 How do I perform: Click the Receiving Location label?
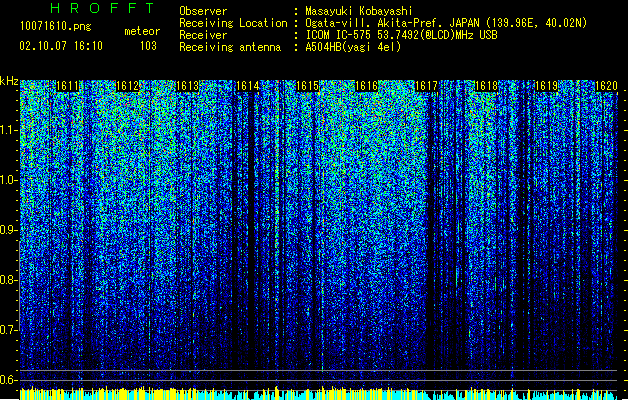(x=233, y=23)
